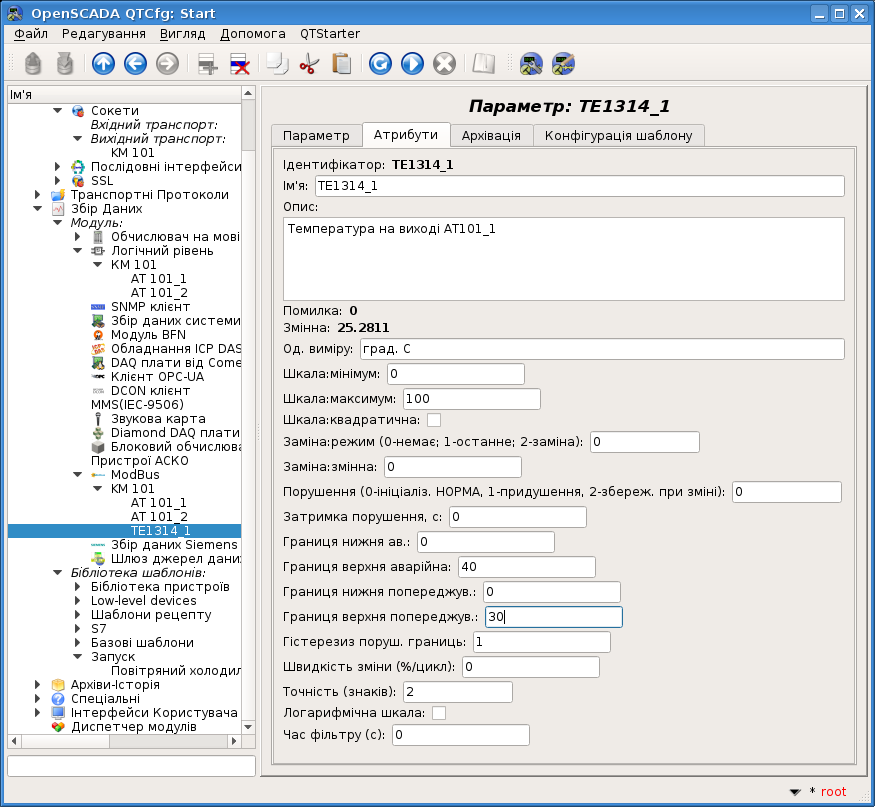Navigate forward with the right arrow icon
Viewport: 875px width, 807px height.
pyautogui.click(x=167, y=64)
